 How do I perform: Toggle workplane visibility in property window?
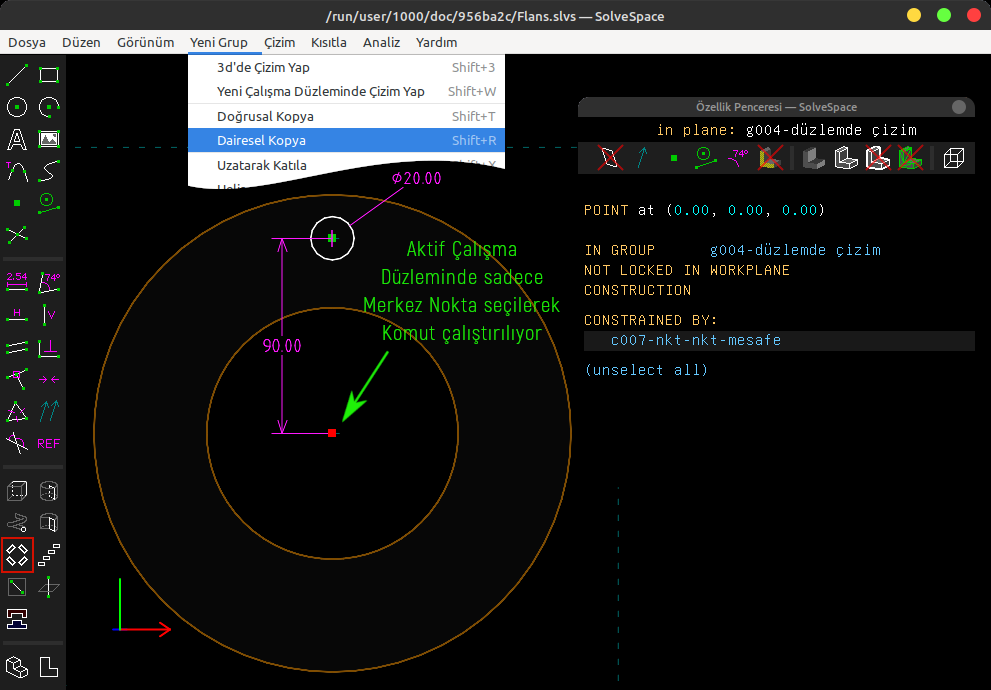click(x=610, y=157)
